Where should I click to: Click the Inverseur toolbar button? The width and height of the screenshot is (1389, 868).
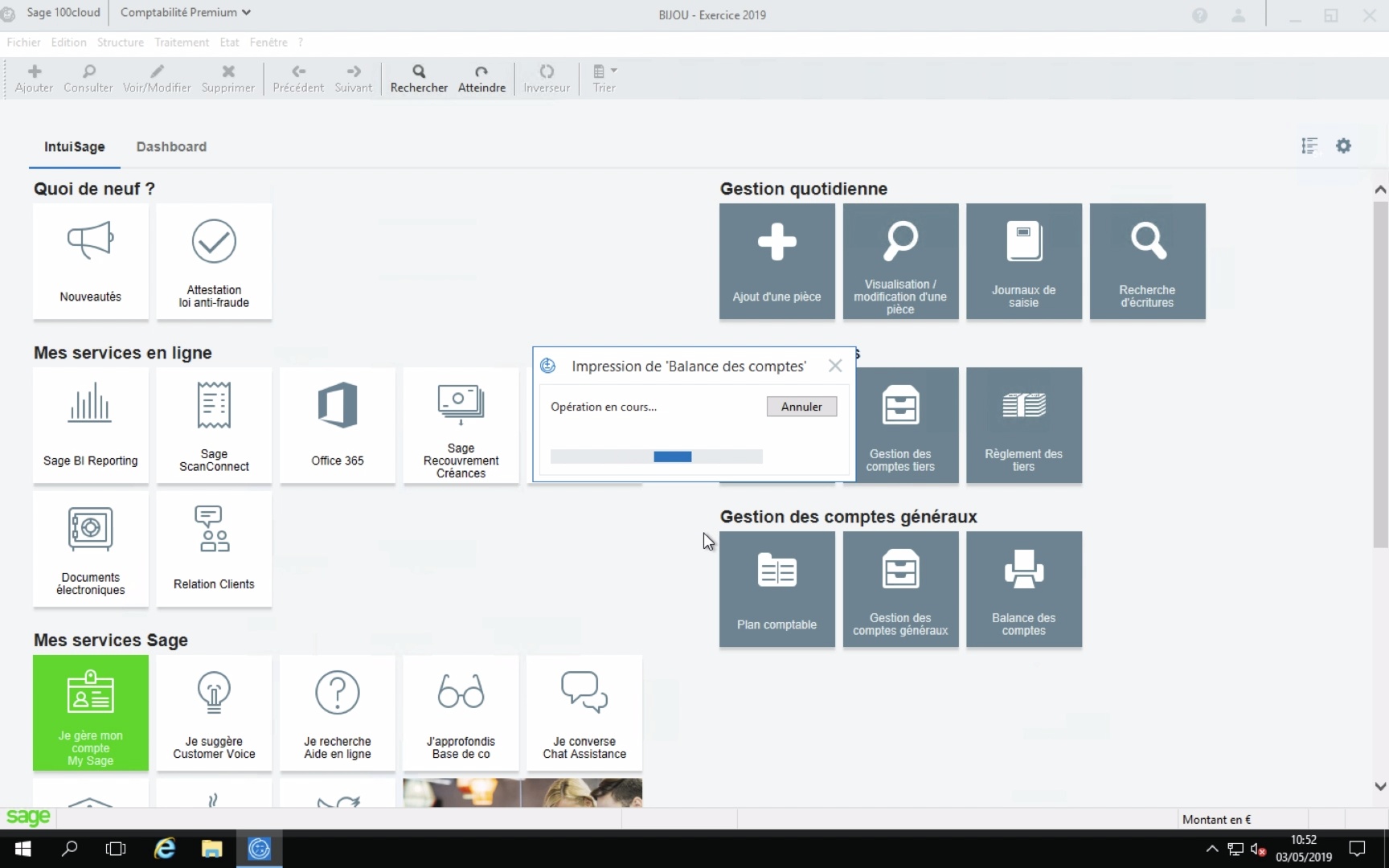point(547,79)
